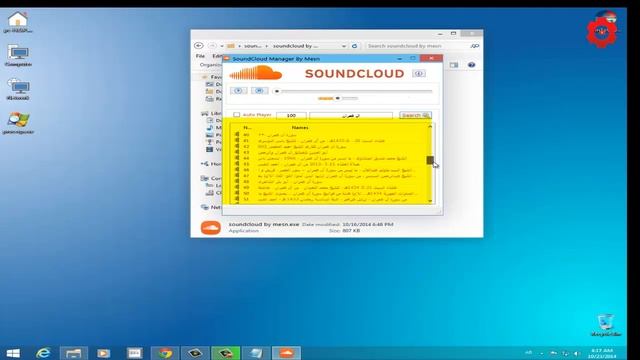
Task: Click the magnifier icon in Explorer search box
Action: click(x=474, y=46)
